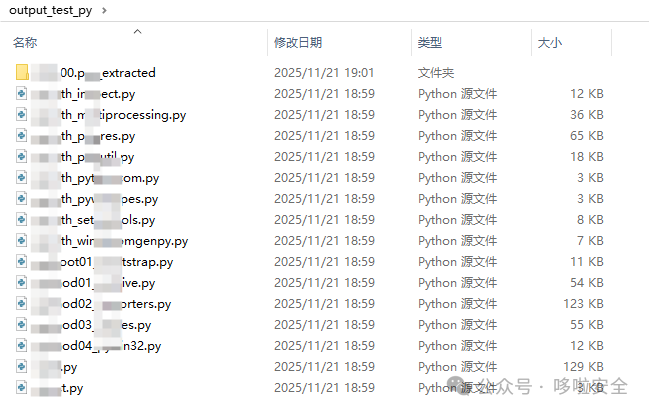Expand the breadcrumb chevron after output_test_py
This screenshot has width=649, height=413.
tap(104, 10)
